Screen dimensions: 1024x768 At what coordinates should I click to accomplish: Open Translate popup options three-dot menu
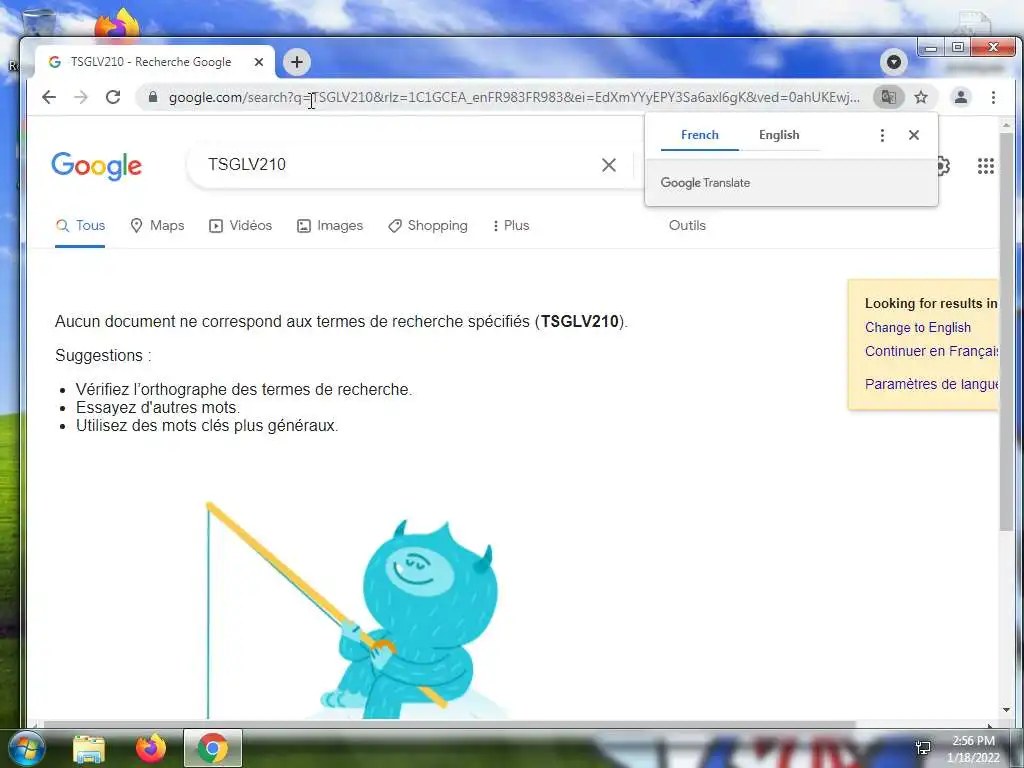point(882,135)
